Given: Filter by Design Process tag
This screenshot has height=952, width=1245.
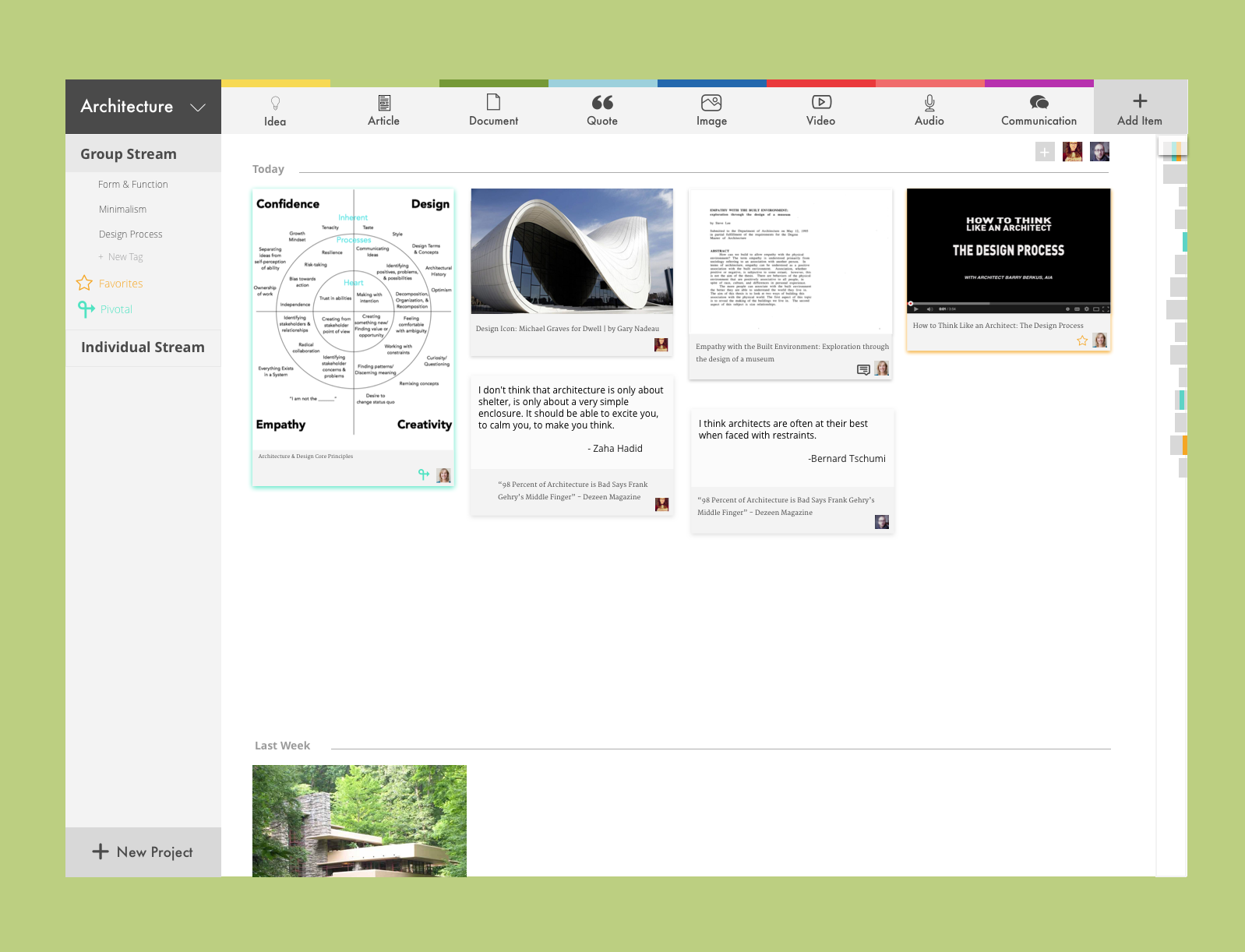Looking at the screenshot, I should click(131, 234).
